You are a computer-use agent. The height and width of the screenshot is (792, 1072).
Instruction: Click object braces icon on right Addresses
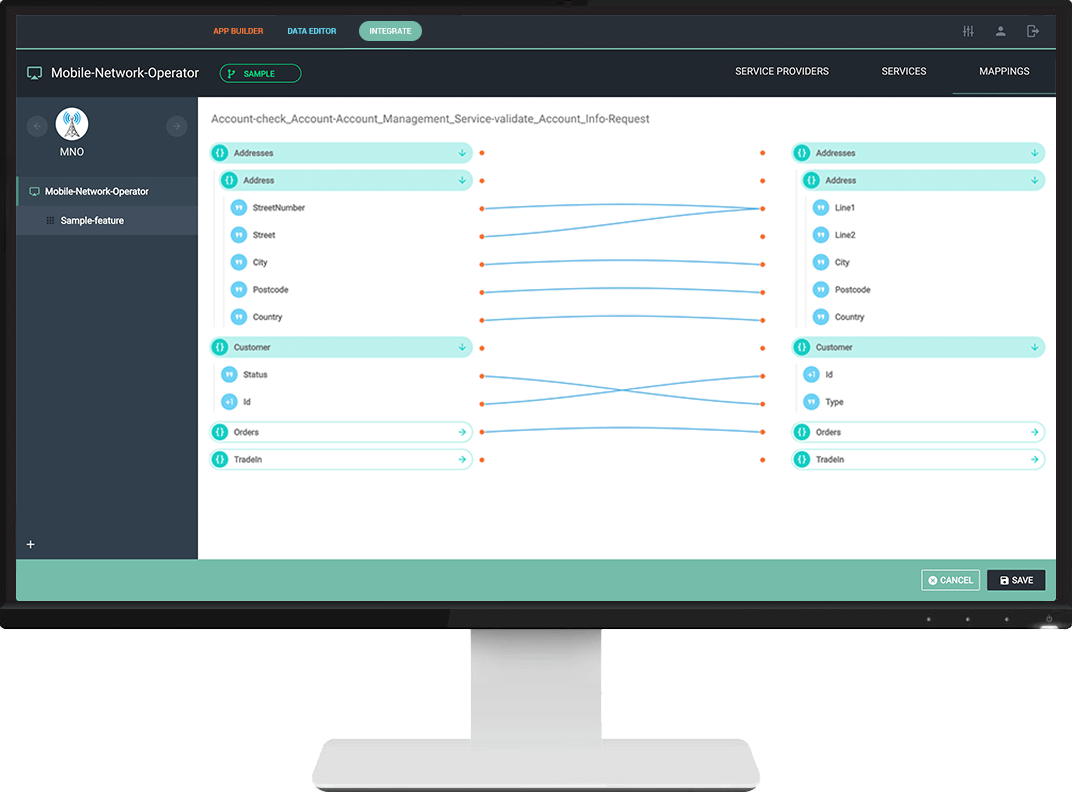pos(802,153)
